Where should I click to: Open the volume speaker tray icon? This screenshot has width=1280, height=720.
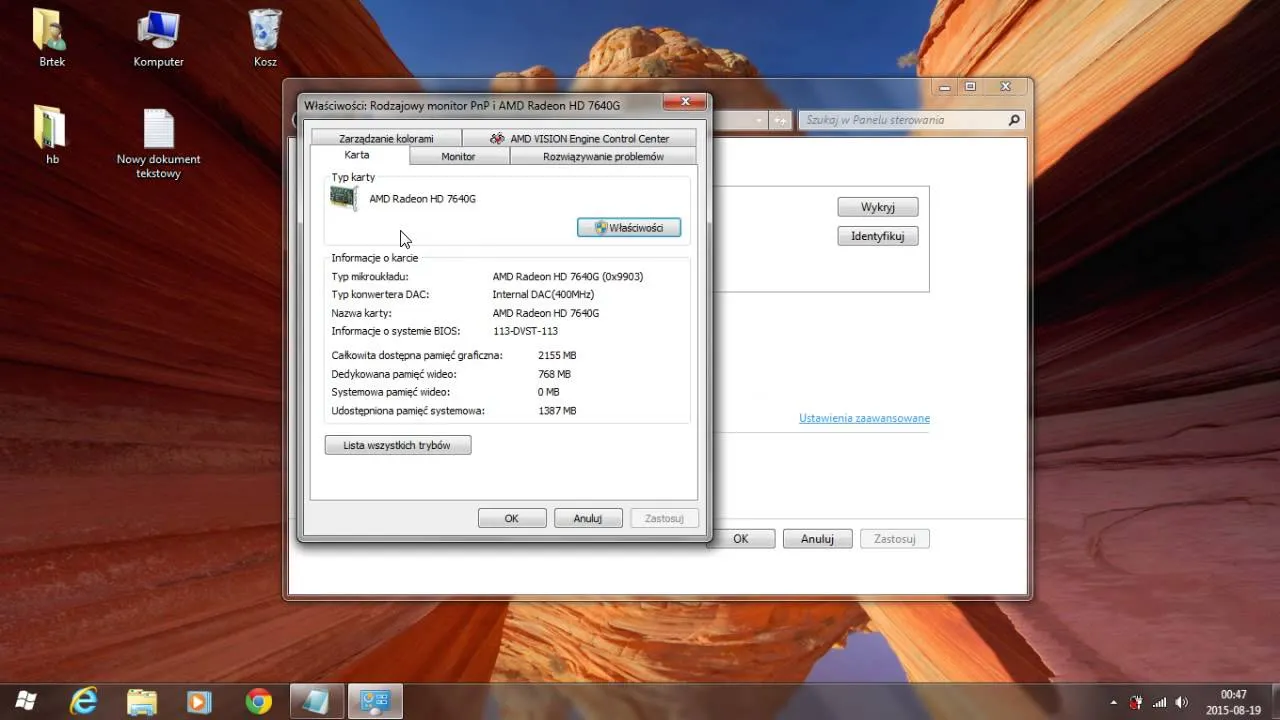[1183, 702]
